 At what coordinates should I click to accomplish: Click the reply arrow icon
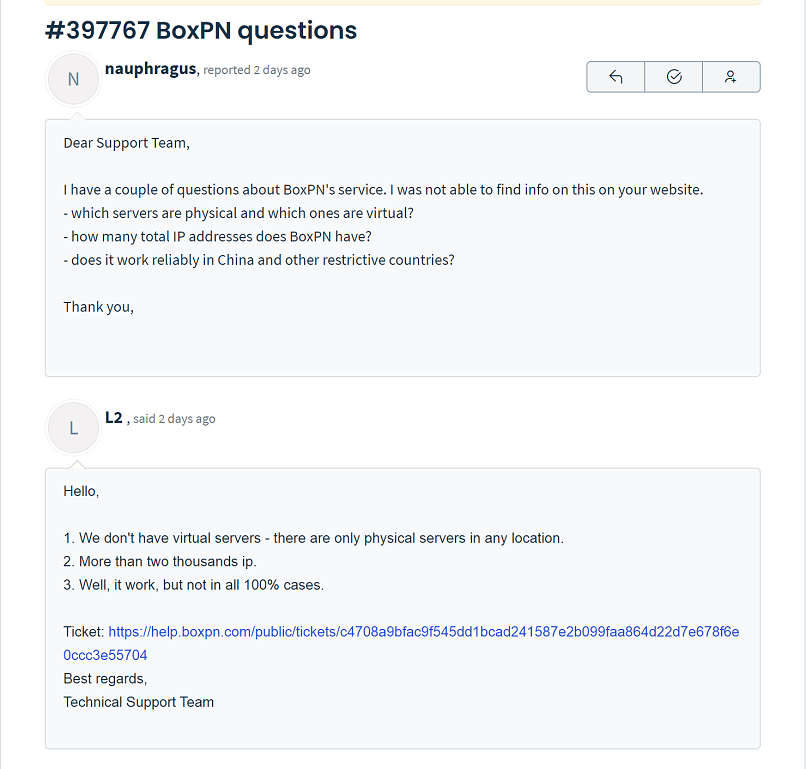pyautogui.click(x=615, y=77)
